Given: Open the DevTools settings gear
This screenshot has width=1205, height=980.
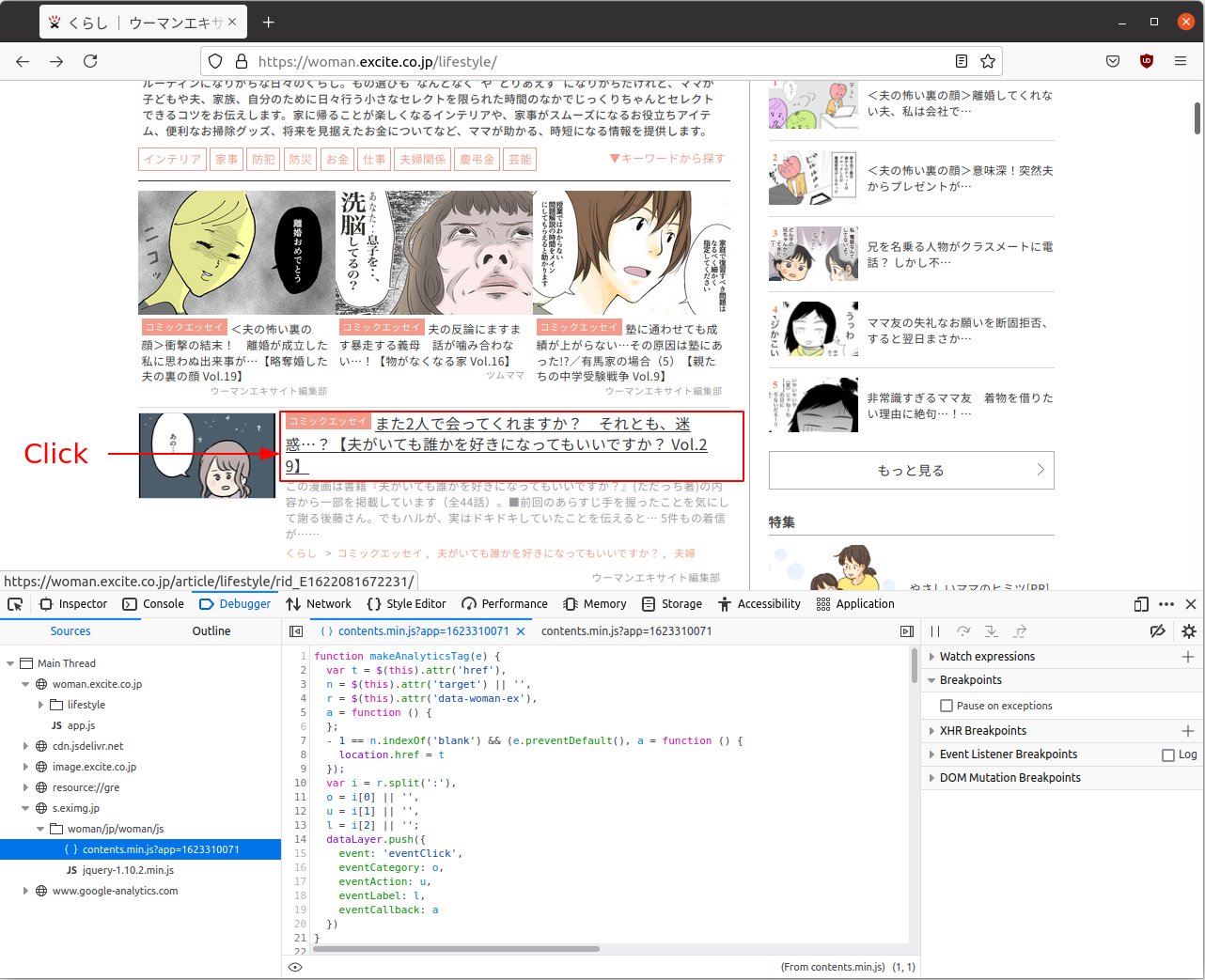Looking at the screenshot, I should coord(1188,631).
